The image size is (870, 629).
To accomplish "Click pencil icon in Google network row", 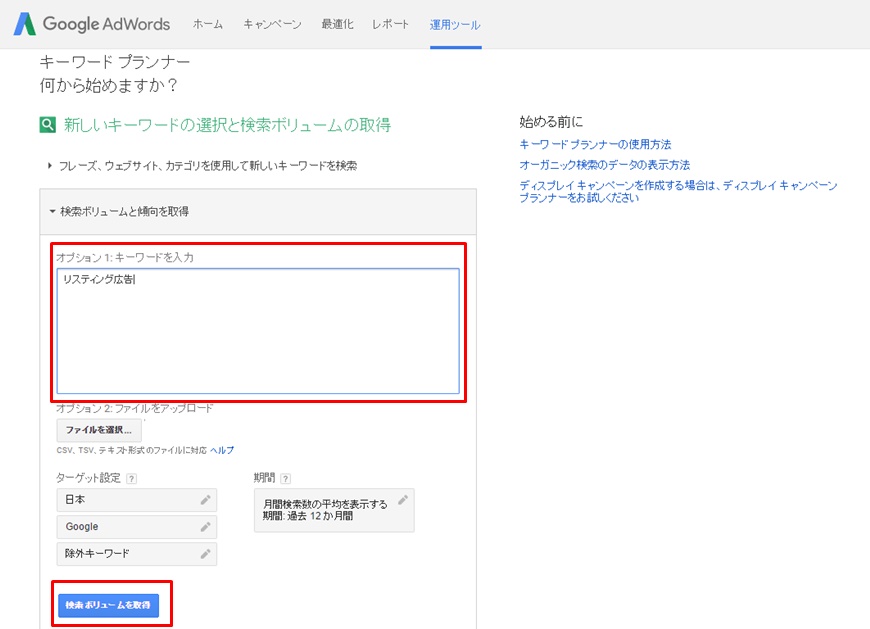I will coord(205,526).
